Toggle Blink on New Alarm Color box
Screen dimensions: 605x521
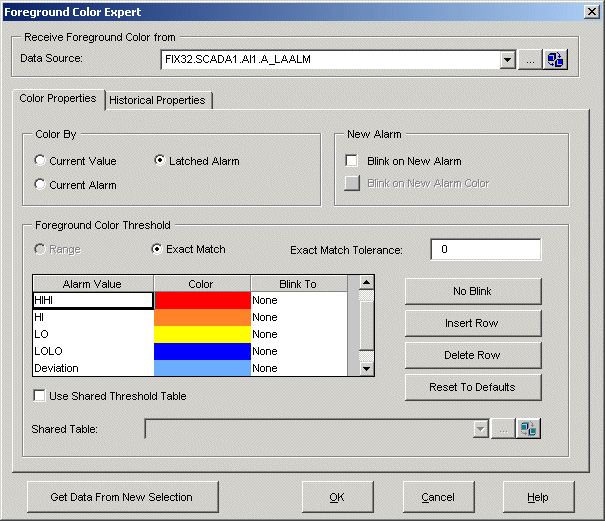point(352,183)
